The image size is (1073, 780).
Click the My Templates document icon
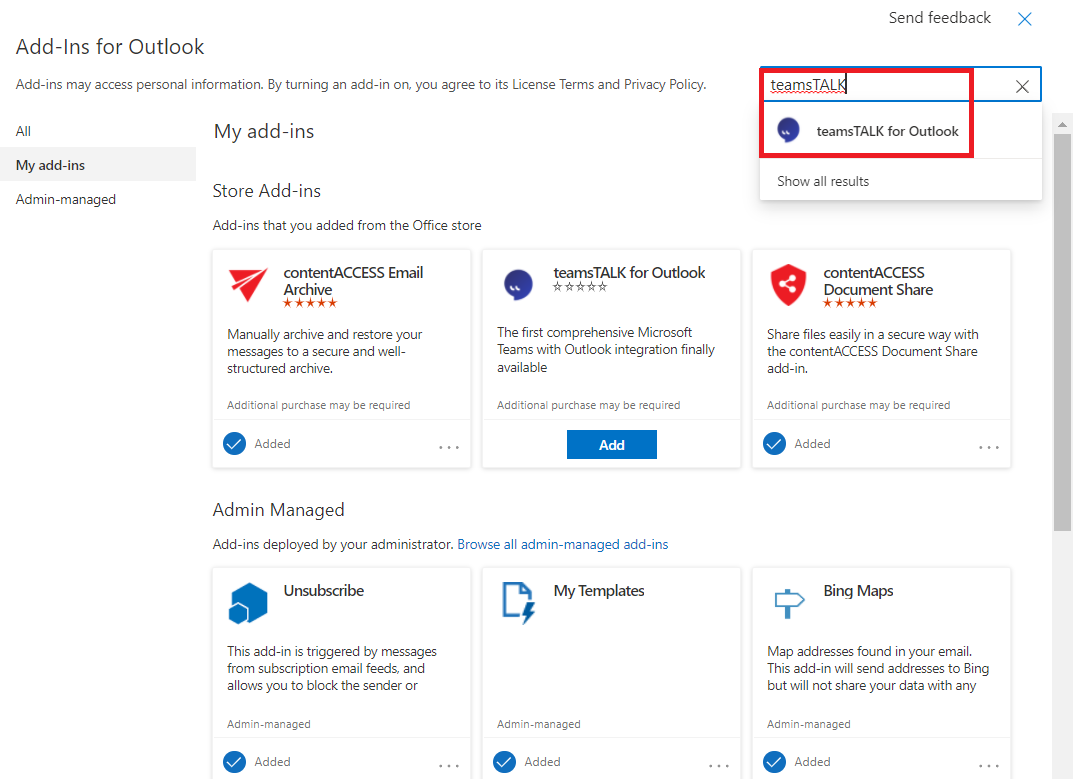tap(518, 603)
